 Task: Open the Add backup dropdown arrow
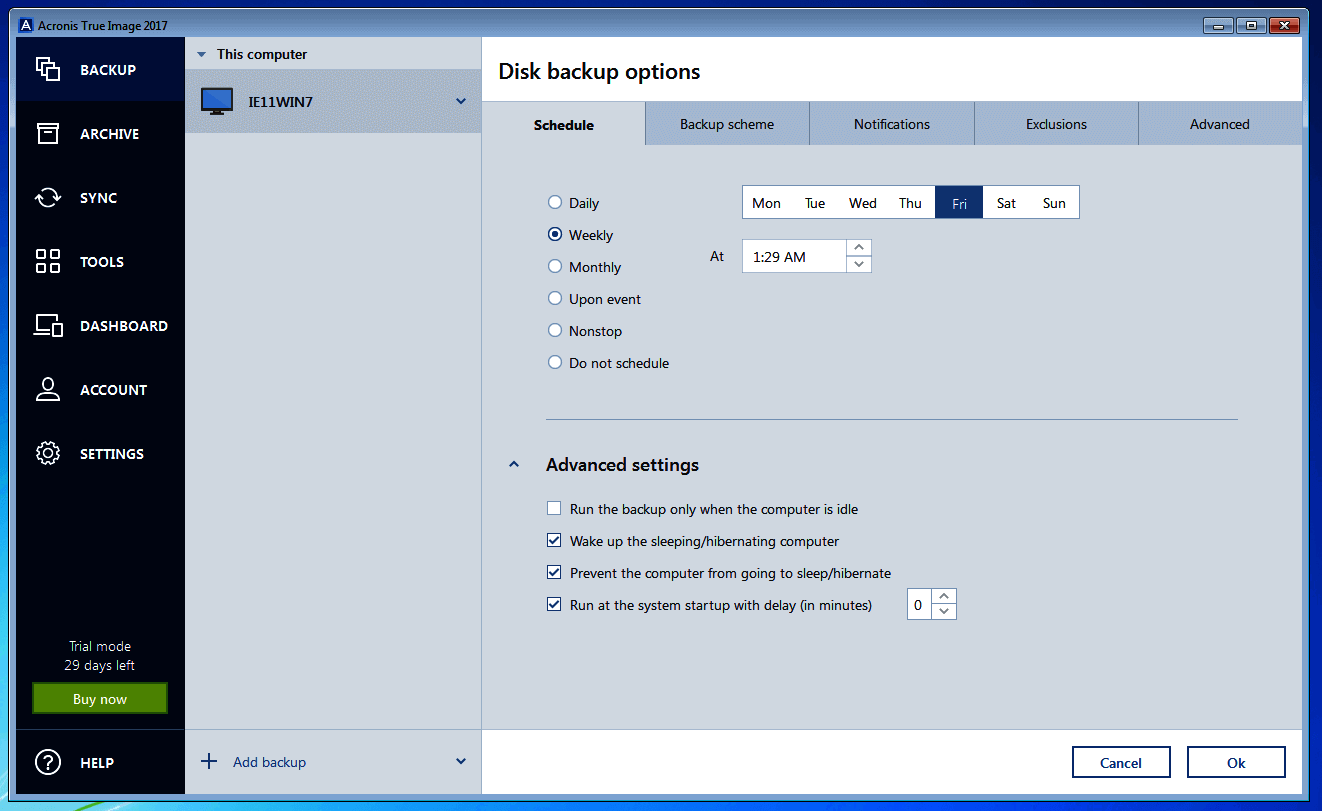coord(461,762)
